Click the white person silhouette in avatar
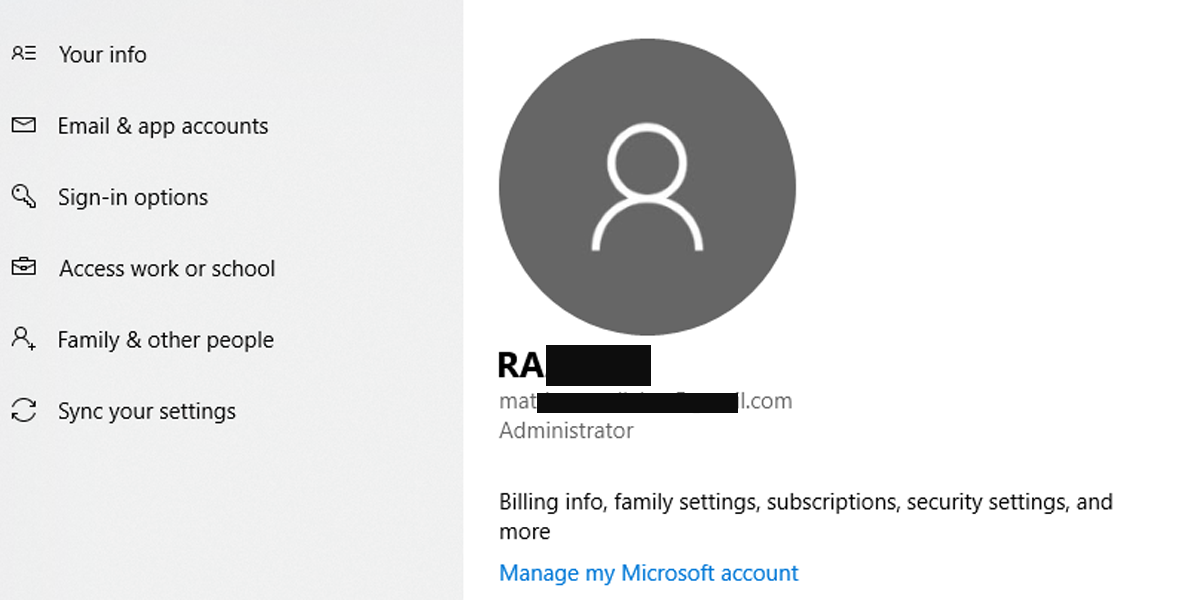 [x=647, y=190]
